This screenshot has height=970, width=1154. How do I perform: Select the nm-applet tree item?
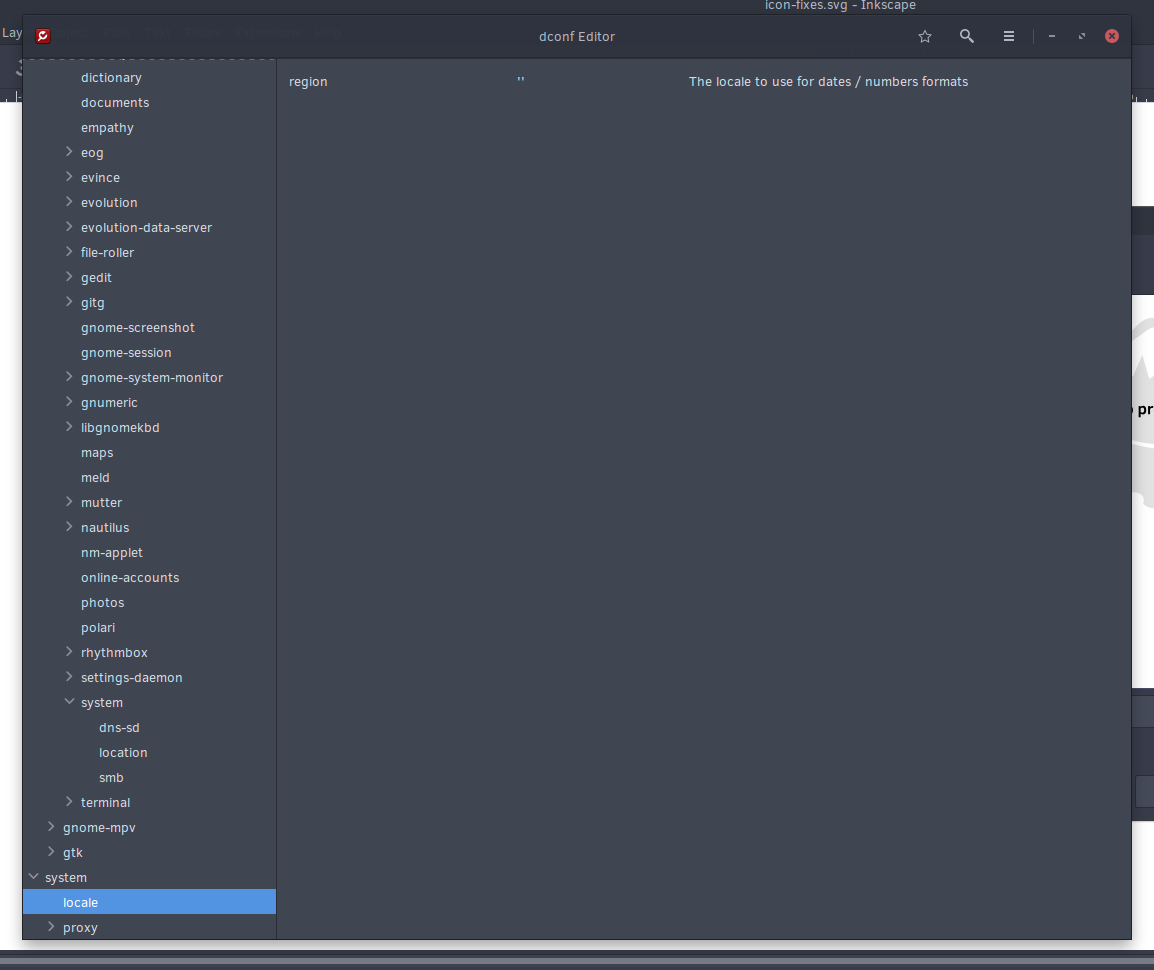(x=149, y=553)
